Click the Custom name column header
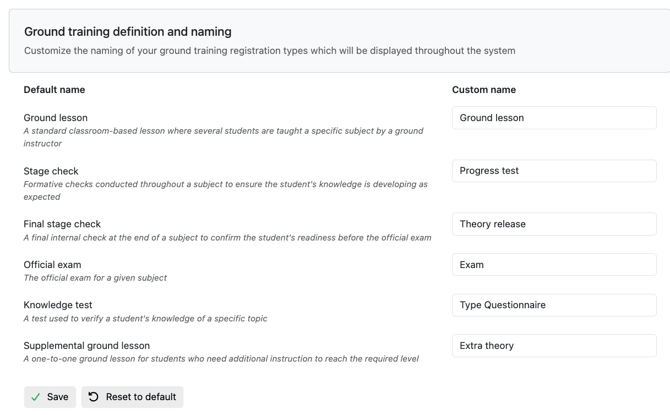 pyautogui.click(x=484, y=90)
